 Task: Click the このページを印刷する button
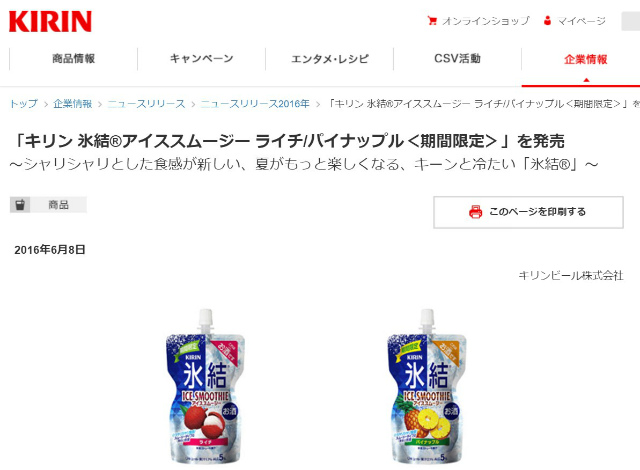529,212
